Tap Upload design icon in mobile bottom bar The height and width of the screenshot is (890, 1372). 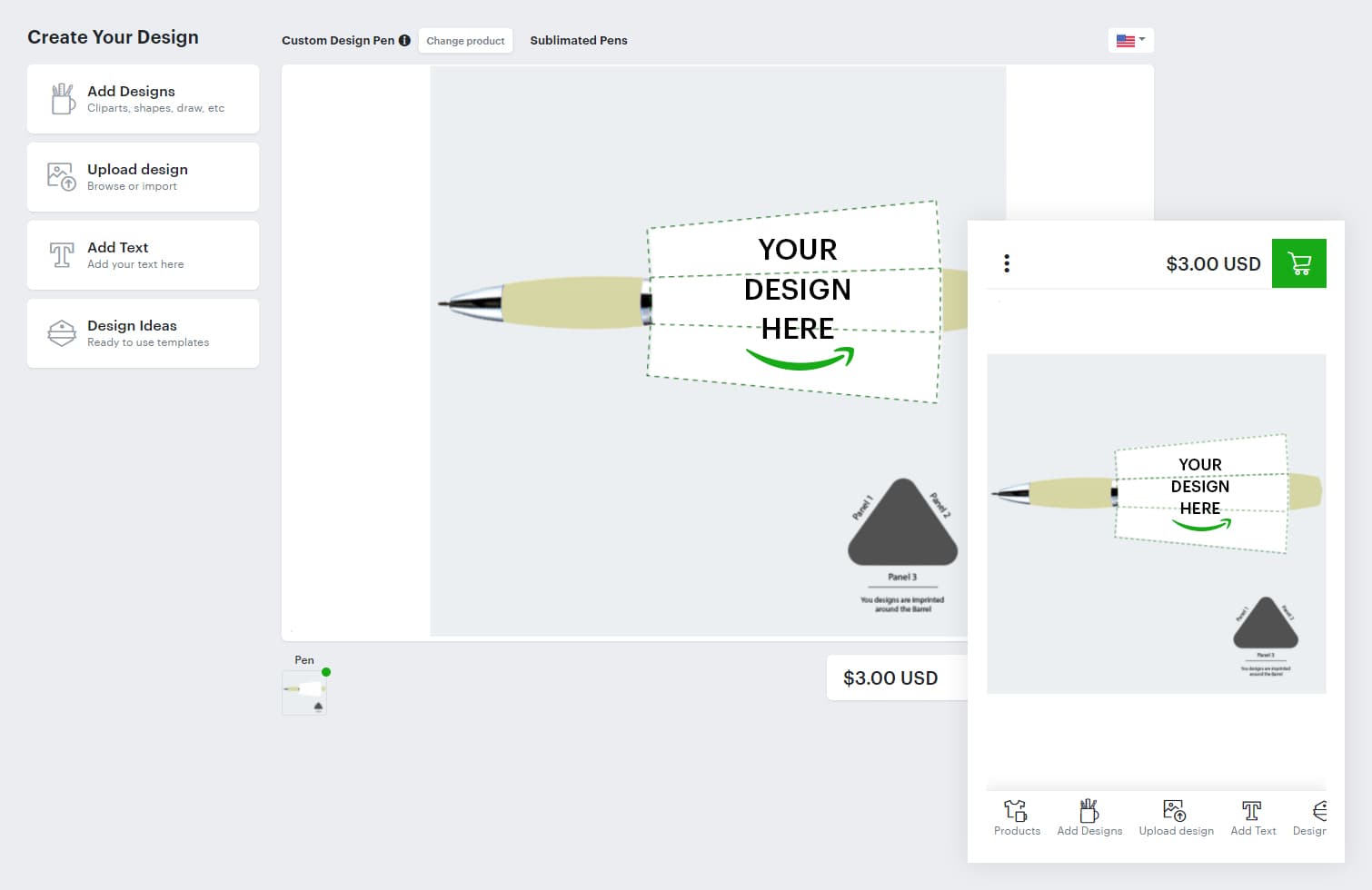click(x=1176, y=817)
